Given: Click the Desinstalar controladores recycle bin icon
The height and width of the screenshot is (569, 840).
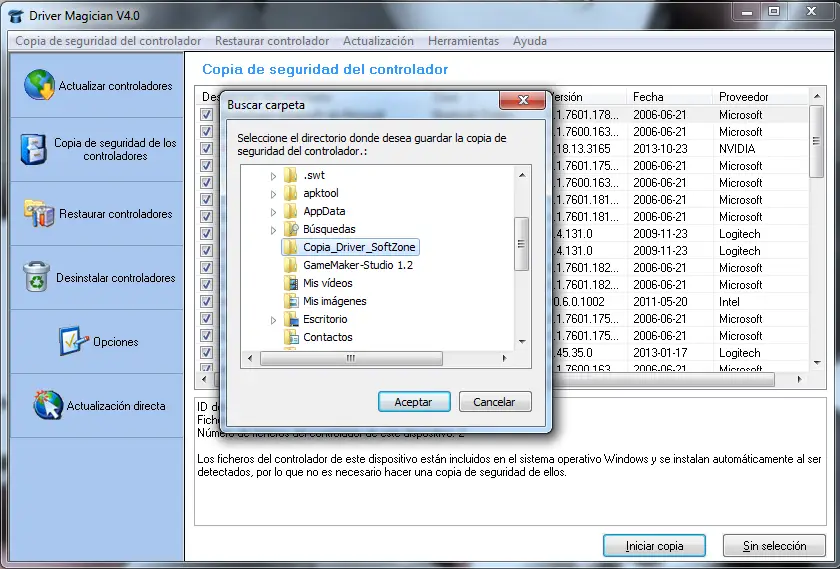Looking at the screenshot, I should point(36,276).
